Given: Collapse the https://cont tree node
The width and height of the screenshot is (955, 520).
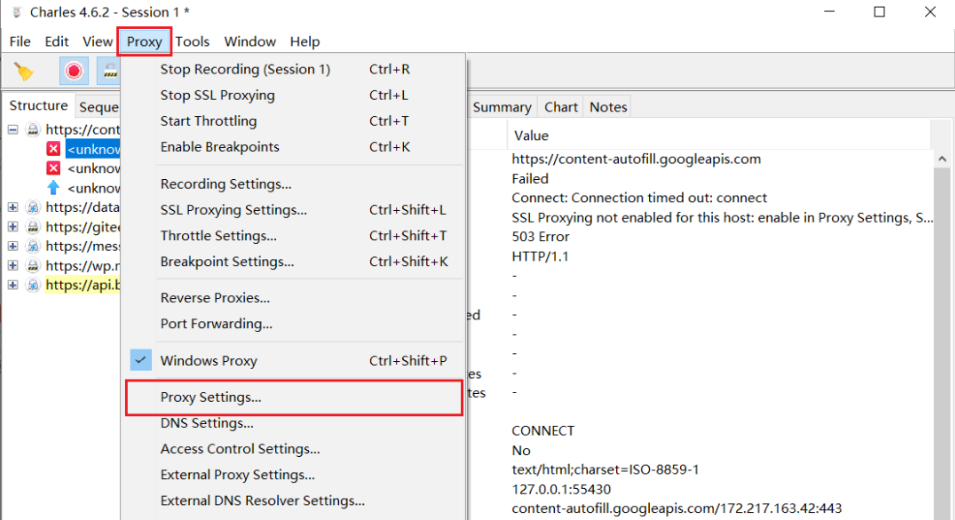Looking at the screenshot, I should click(13, 129).
